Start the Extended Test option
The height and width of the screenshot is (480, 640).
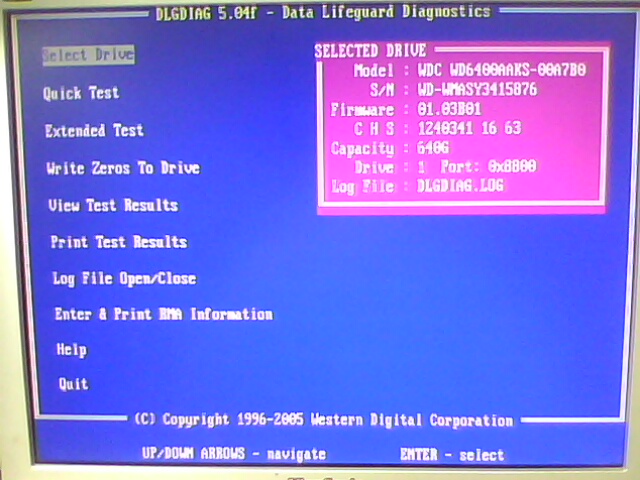point(94,131)
